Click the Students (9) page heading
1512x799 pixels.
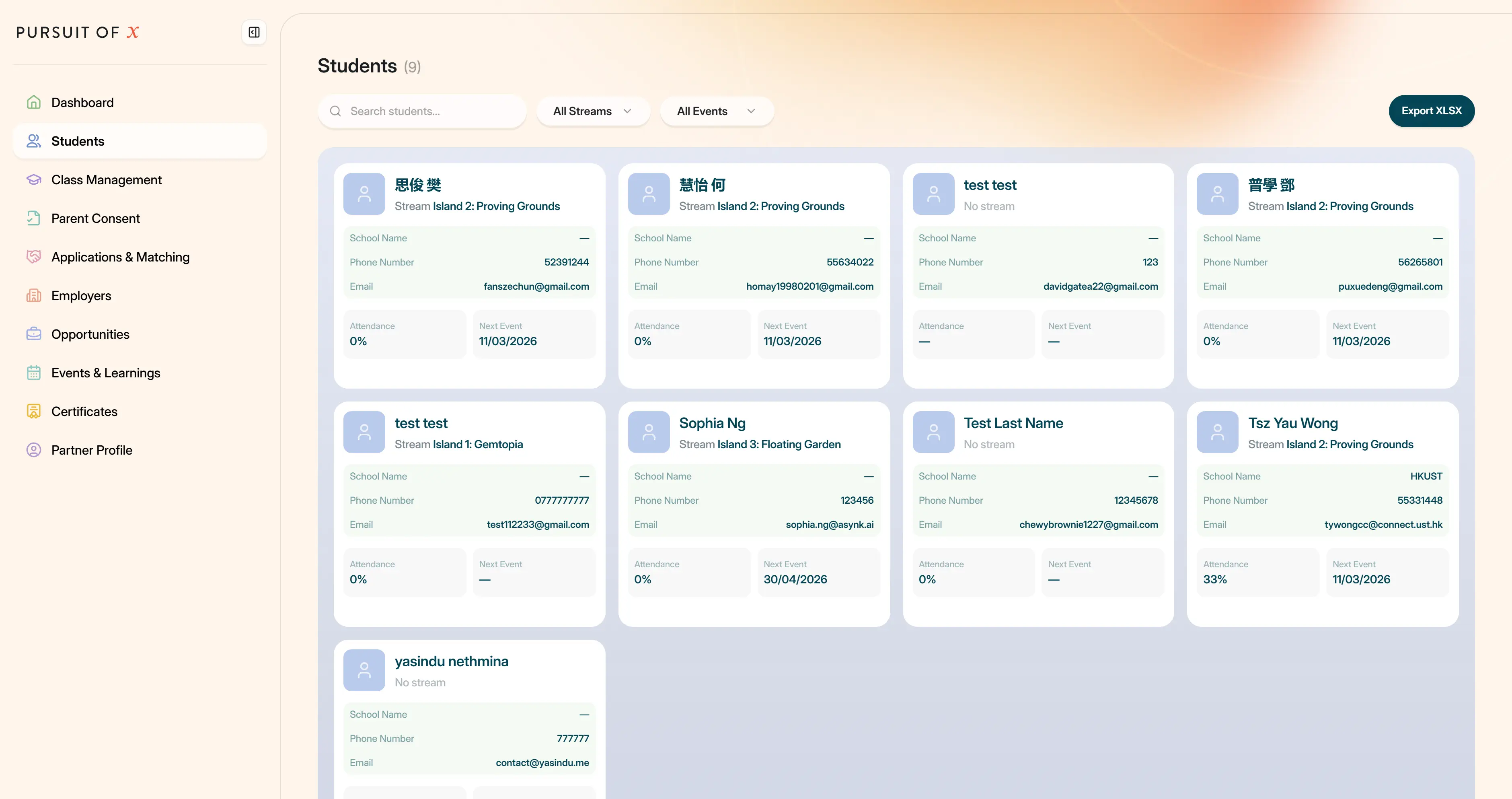(369, 66)
